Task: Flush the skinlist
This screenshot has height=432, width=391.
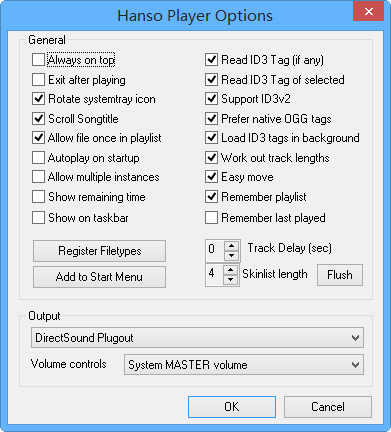Action: [340, 275]
